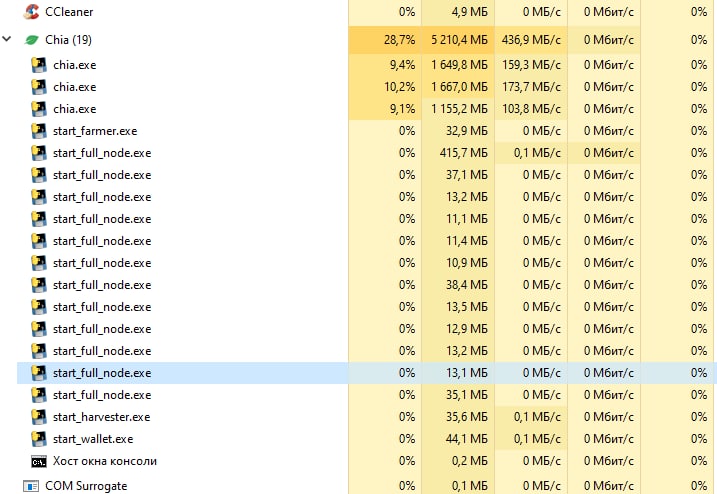Viewport: 717px width, 494px height.
Task: Click start_harvester.exe memory value 35,6 МБ
Action: 467,417
